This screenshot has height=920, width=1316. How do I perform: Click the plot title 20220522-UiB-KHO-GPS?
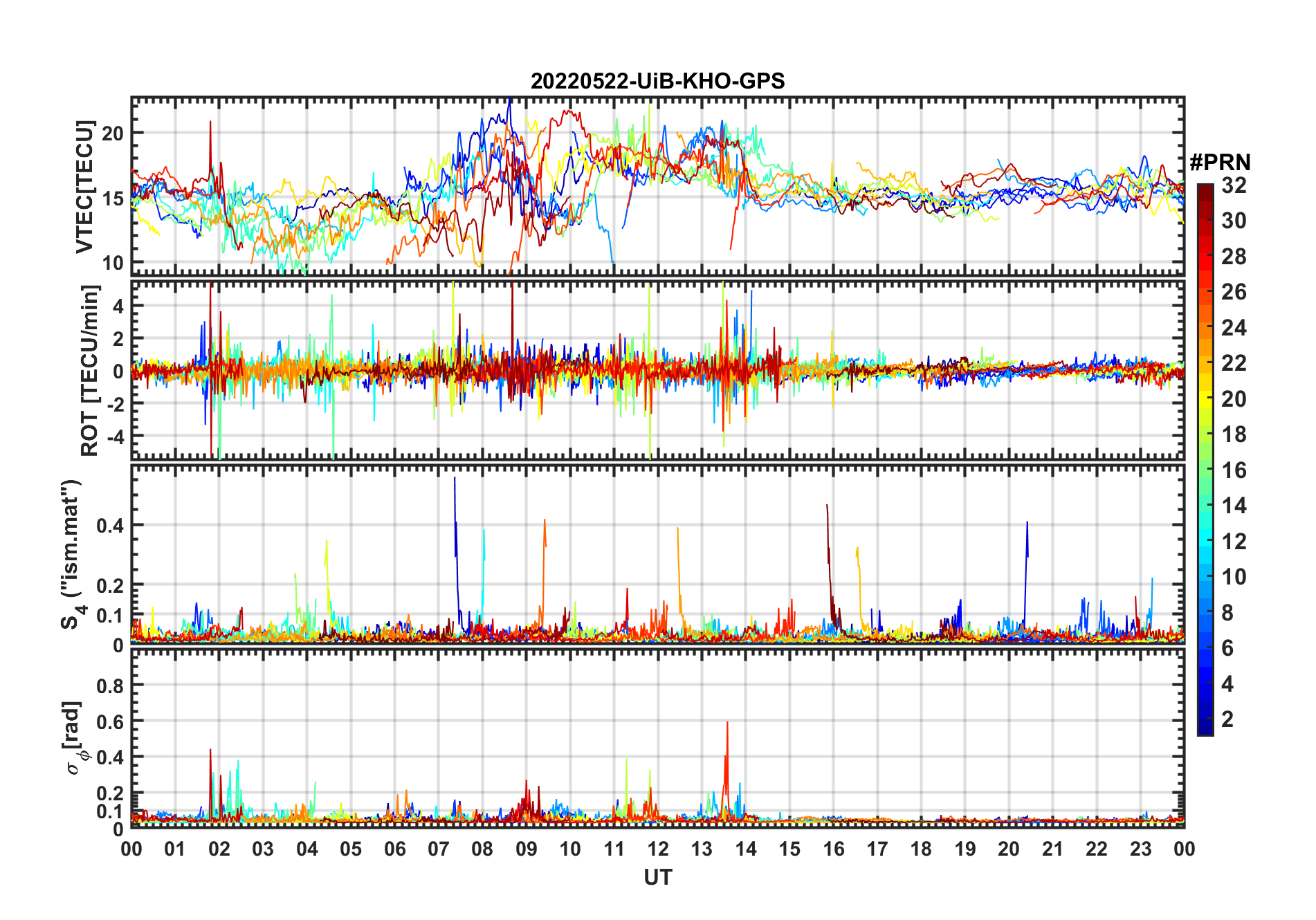pos(657,82)
